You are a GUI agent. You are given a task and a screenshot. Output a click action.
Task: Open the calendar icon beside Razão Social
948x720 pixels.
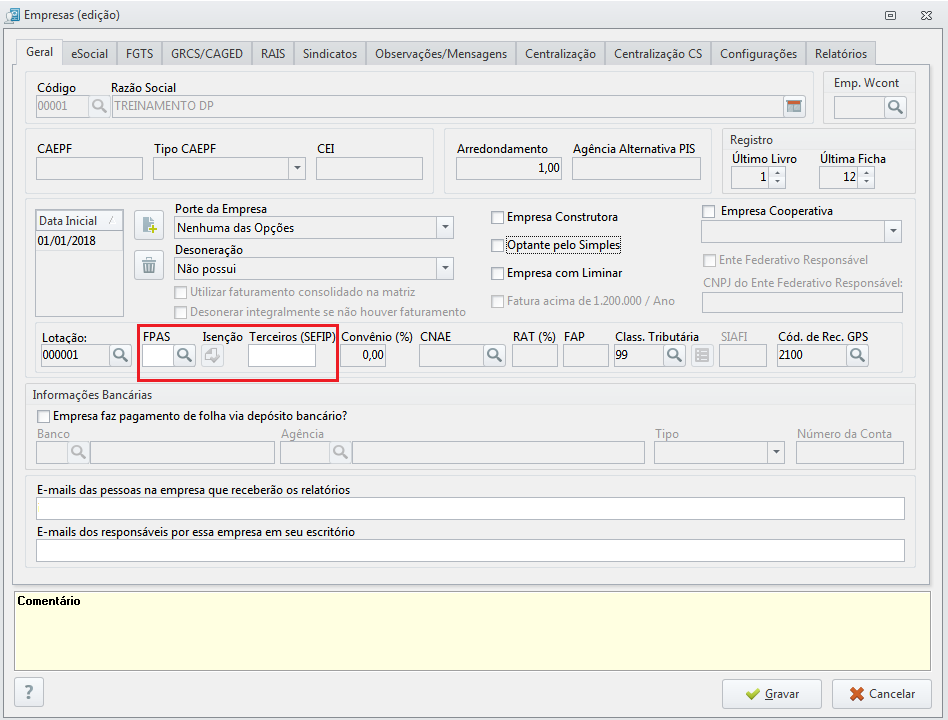794,106
